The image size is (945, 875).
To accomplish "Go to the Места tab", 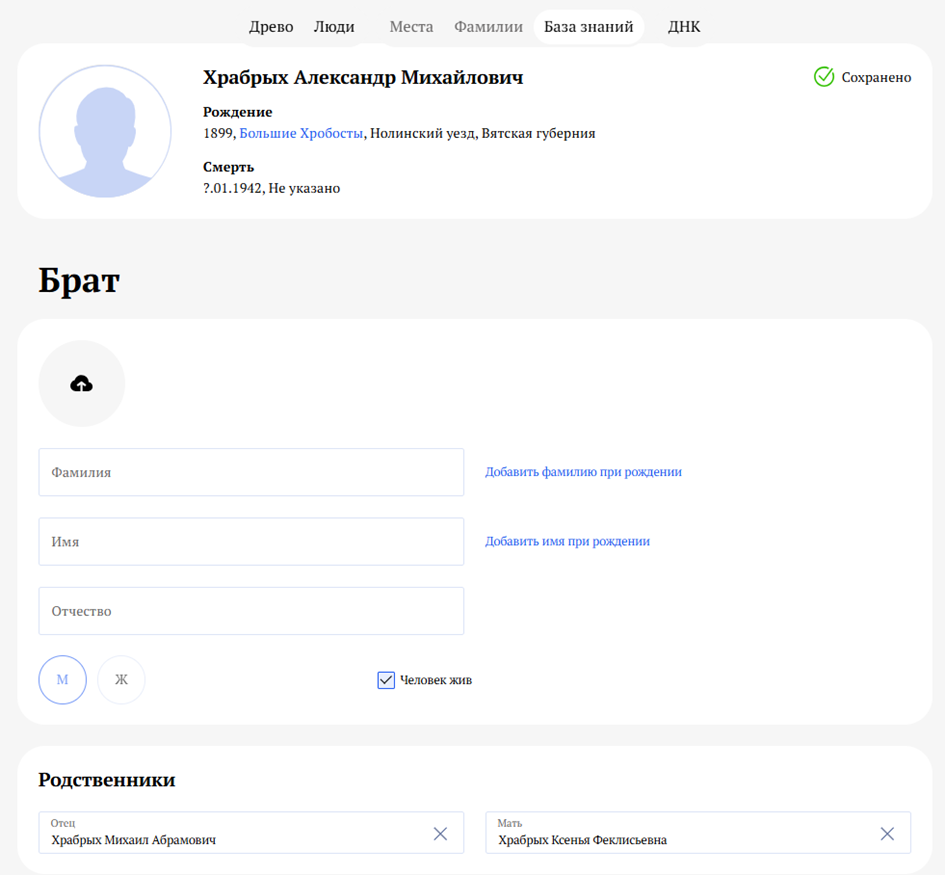I will tap(411, 27).
